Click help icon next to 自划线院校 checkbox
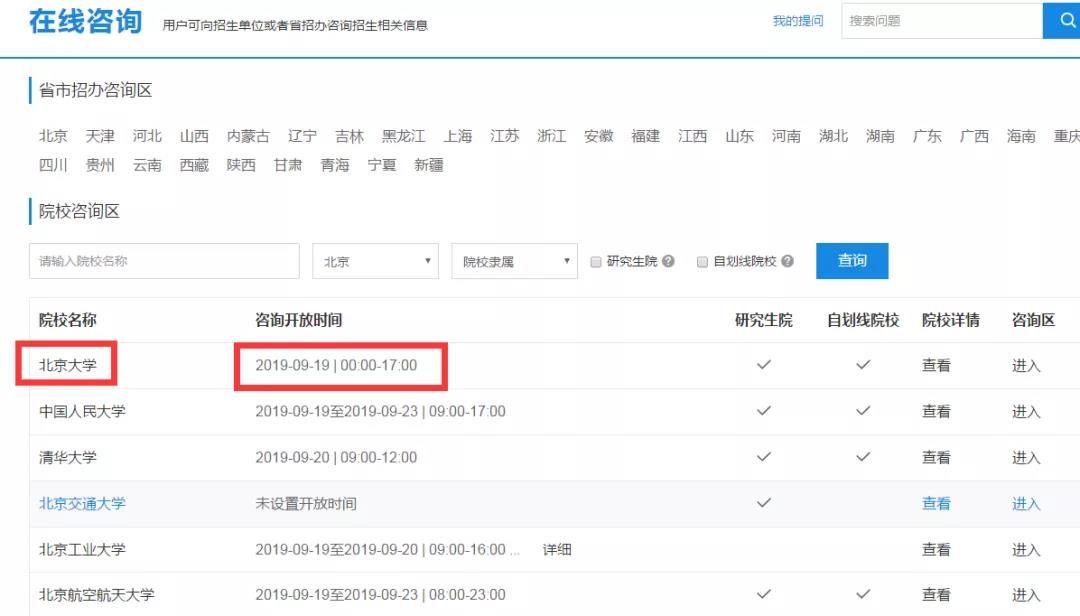Screen dimensions: 1080x616 point(787,261)
